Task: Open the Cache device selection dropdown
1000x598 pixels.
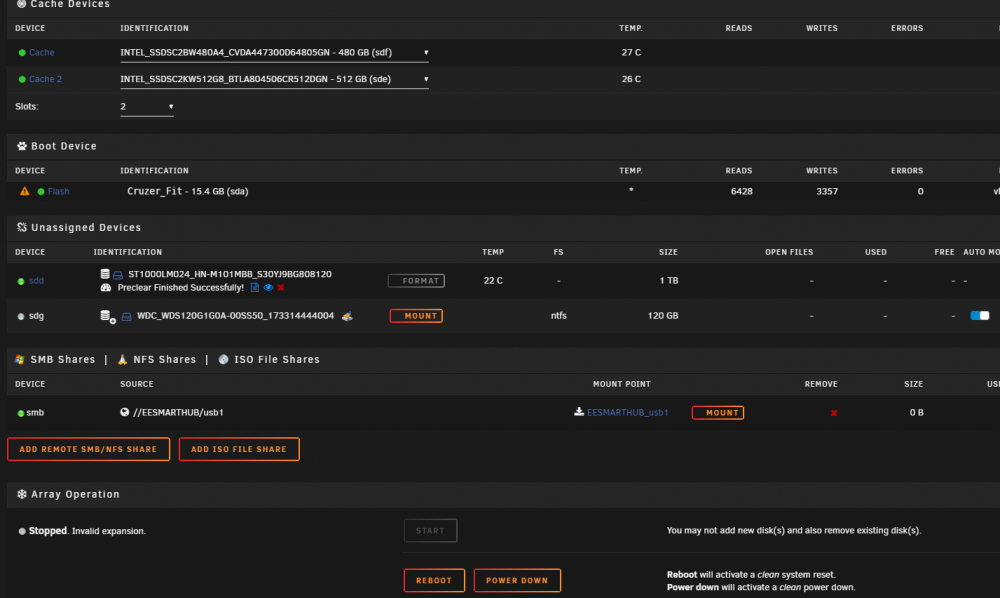Action: click(274, 53)
